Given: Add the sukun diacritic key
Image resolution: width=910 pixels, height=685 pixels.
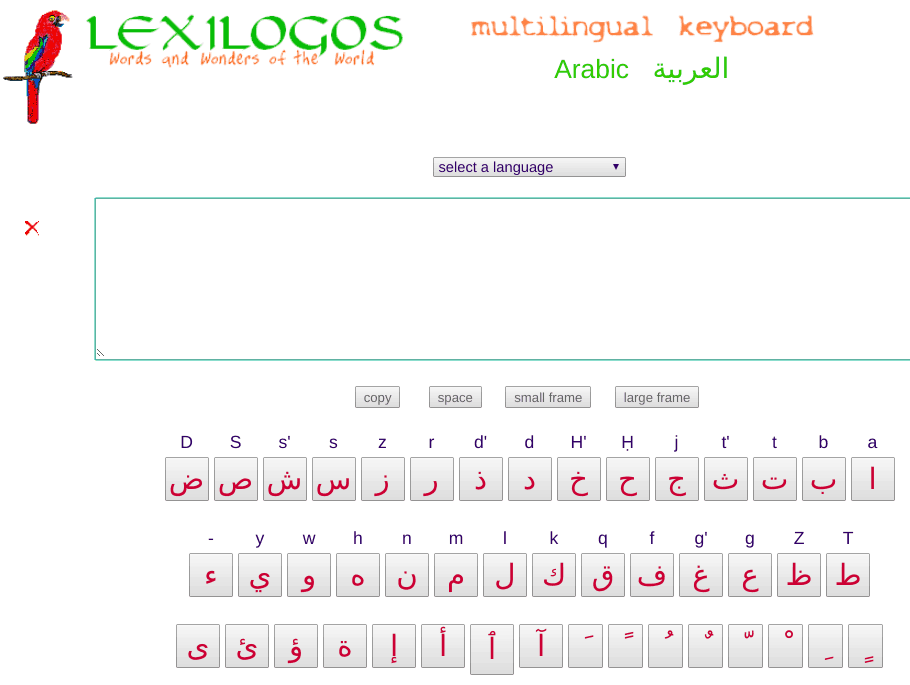Looking at the screenshot, I should click(785, 646).
